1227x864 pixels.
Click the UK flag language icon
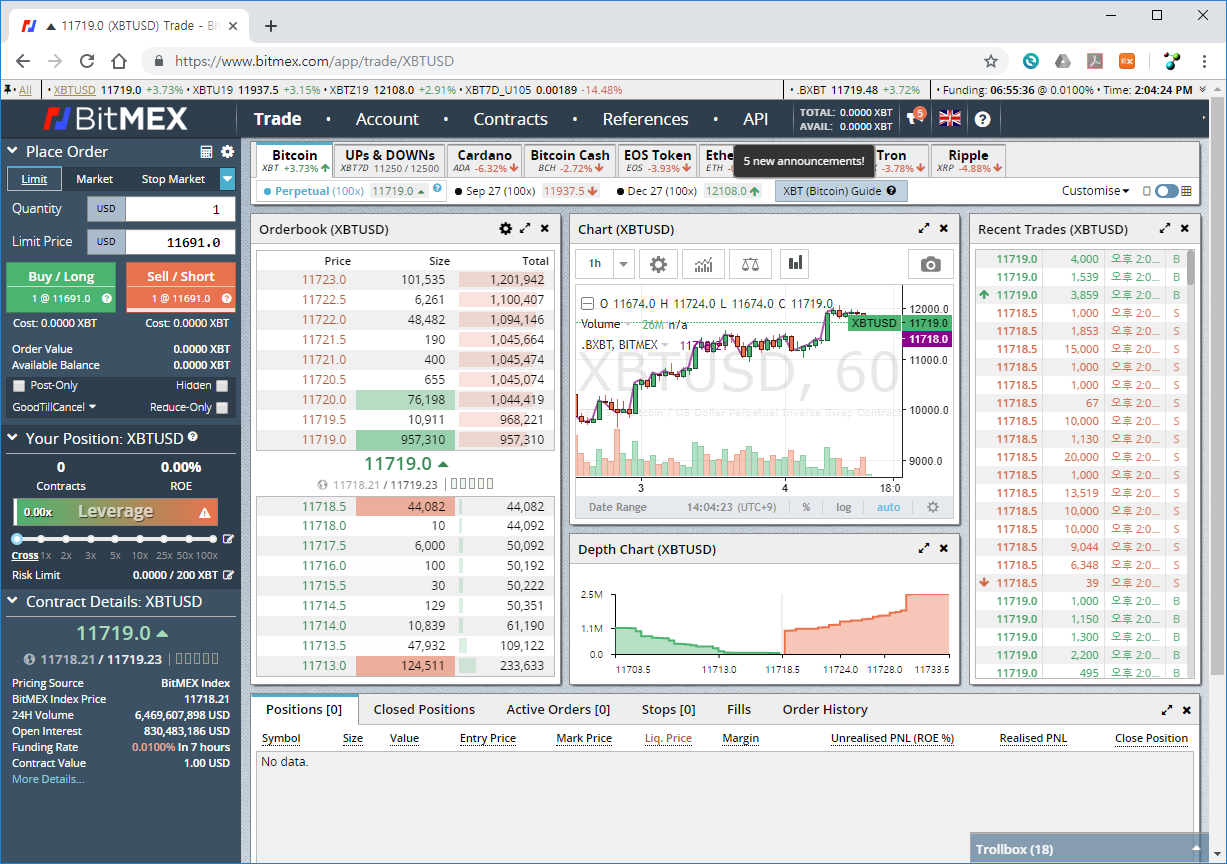pyautogui.click(x=950, y=118)
